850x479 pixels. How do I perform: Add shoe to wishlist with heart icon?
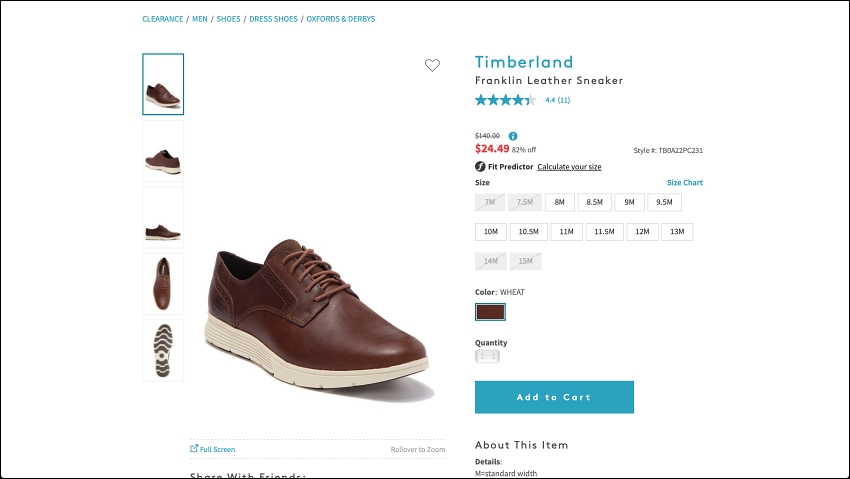(432, 65)
